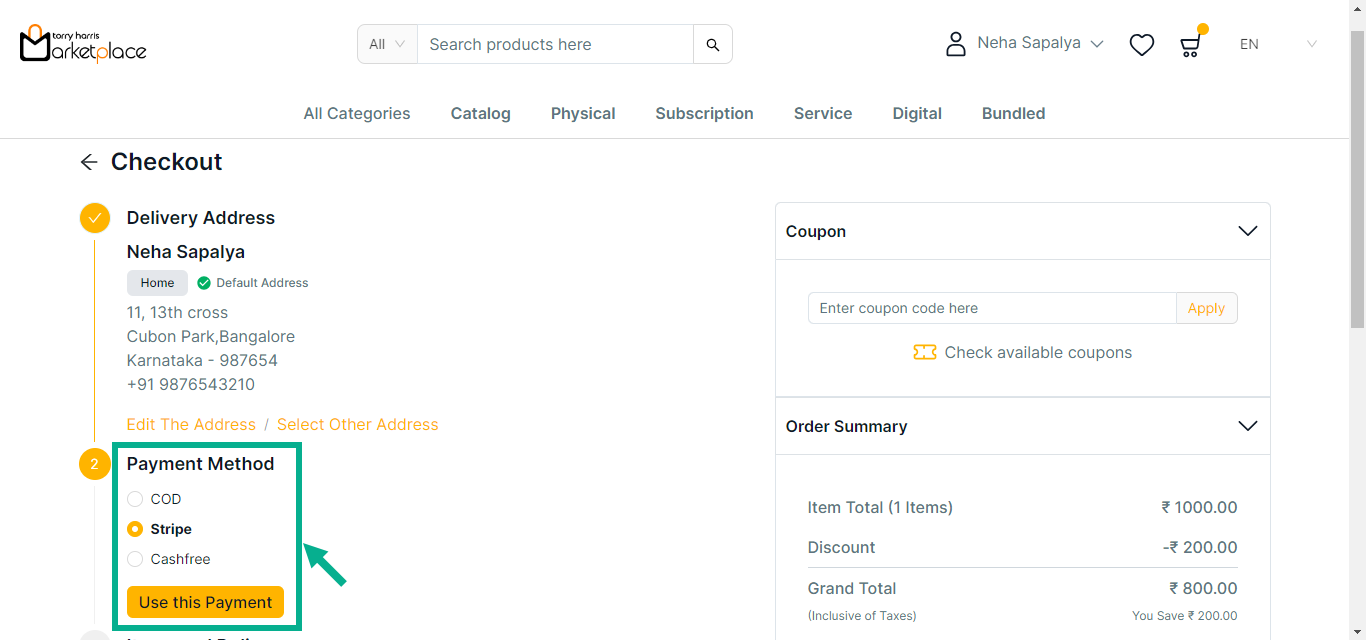Click the back arrow beside Checkout
Viewport: 1366px width, 640px height.
click(x=89, y=162)
